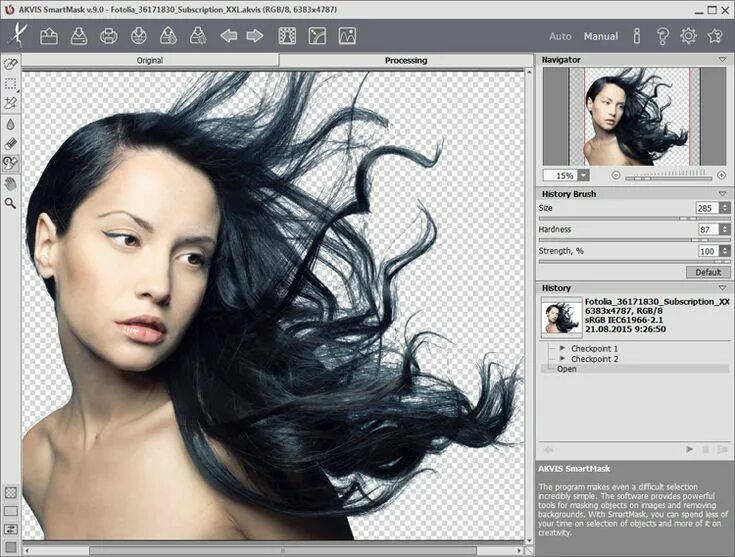Switch to Auto mode
The image size is (735, 557).
tap(560, 37)
